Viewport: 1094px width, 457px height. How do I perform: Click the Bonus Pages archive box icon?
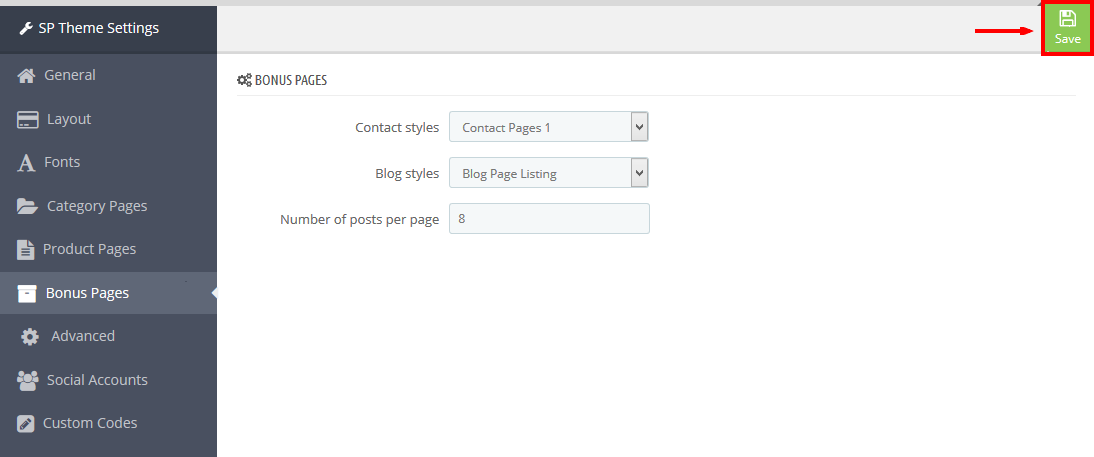[x=27, y=293]
